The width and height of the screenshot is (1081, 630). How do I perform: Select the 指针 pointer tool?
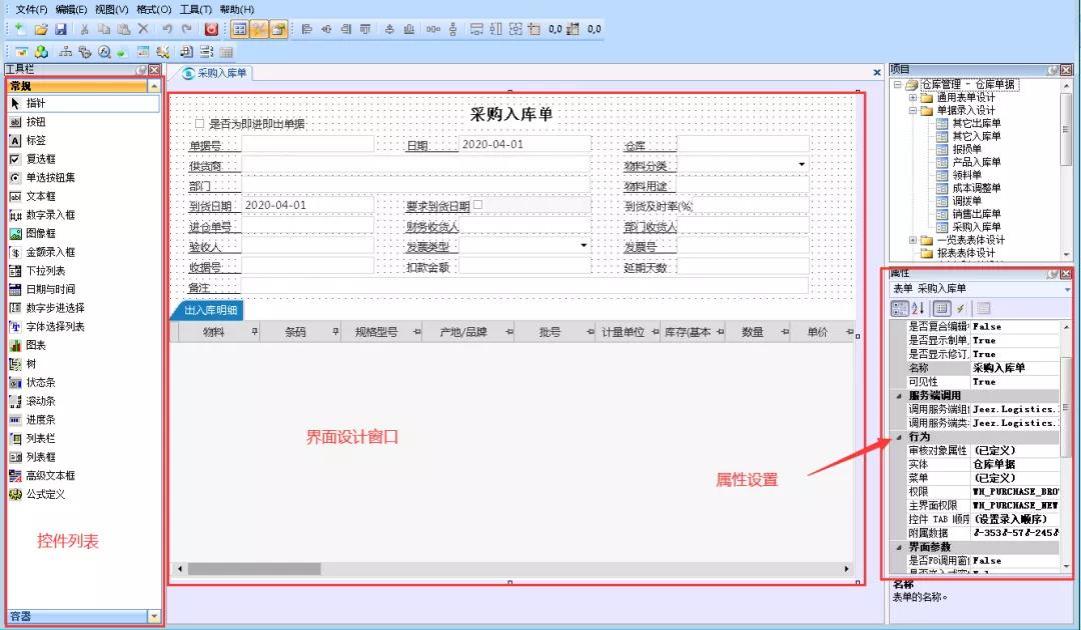click(x=83, y=103)
